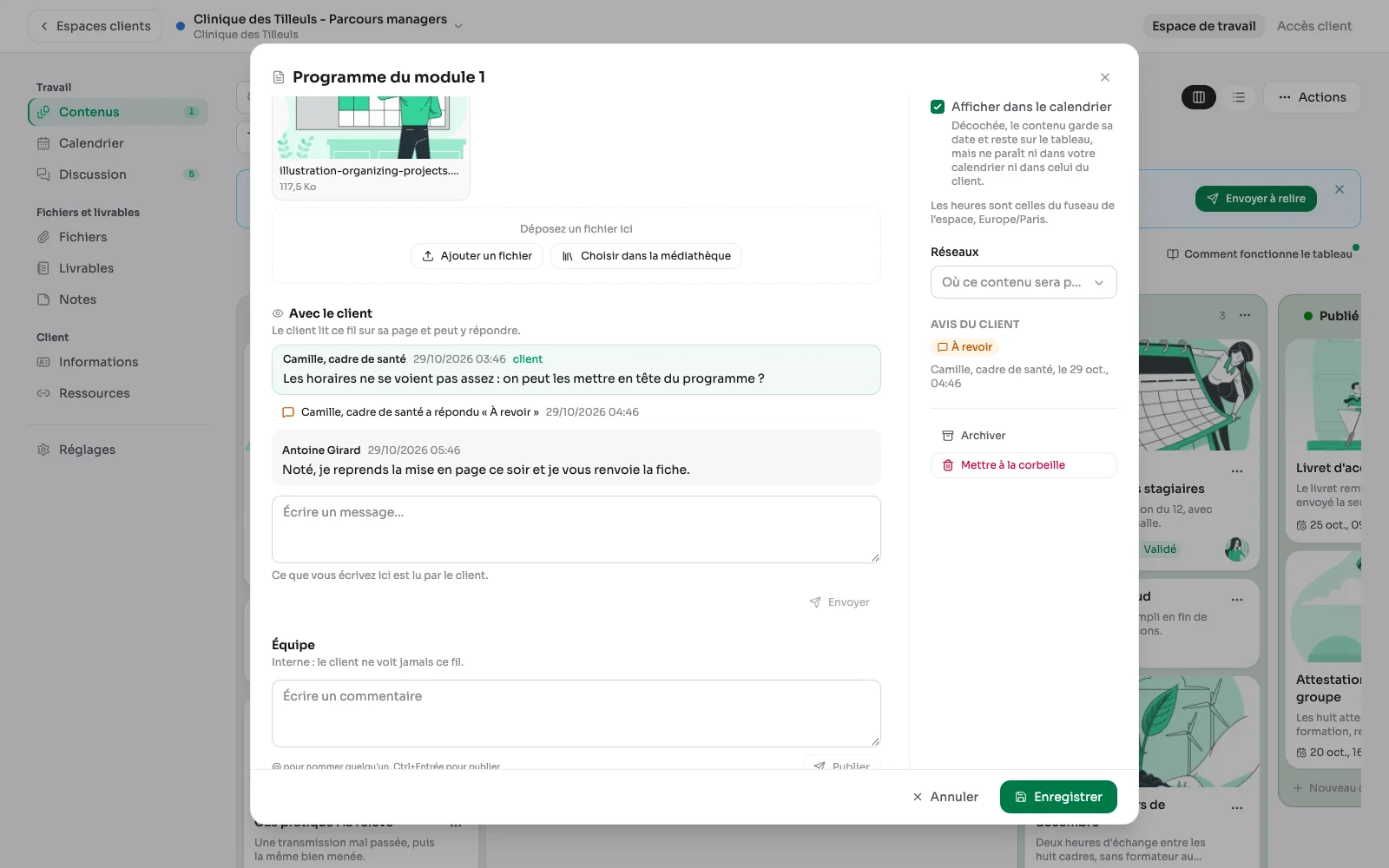1389x868 pixels.
Task: Click Nouveau in the Publié column
Action: [1326, 788]
